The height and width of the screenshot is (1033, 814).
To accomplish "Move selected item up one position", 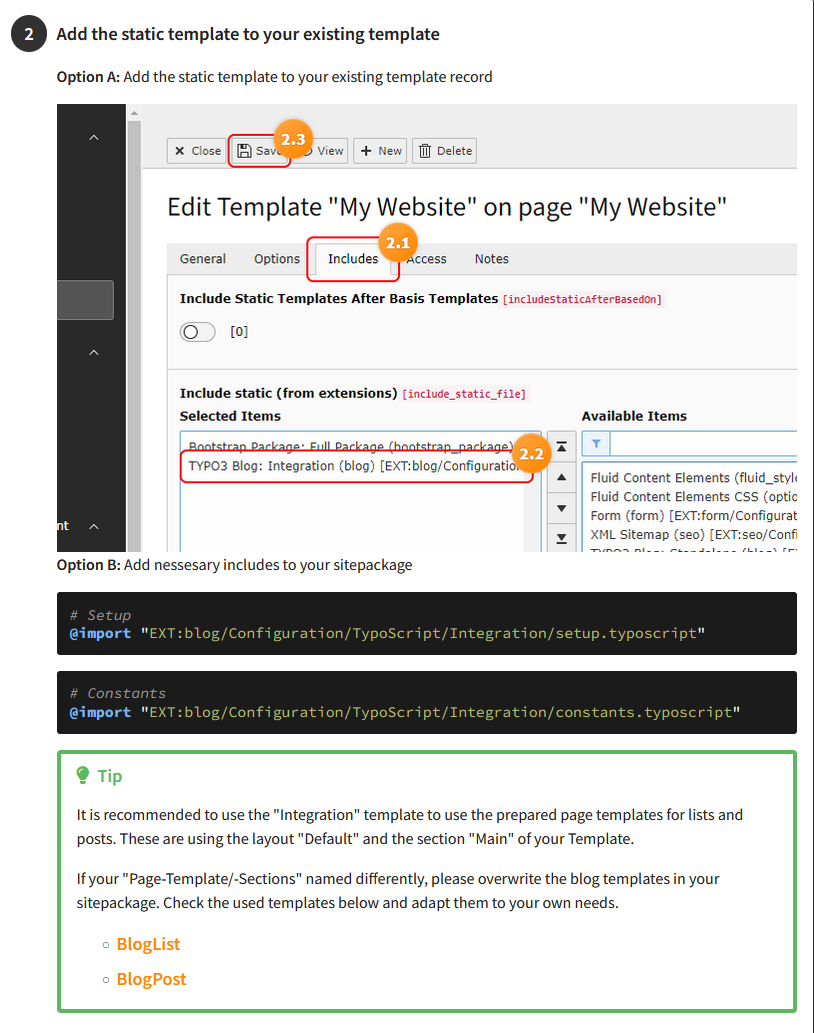I will [x=562, y=477].
